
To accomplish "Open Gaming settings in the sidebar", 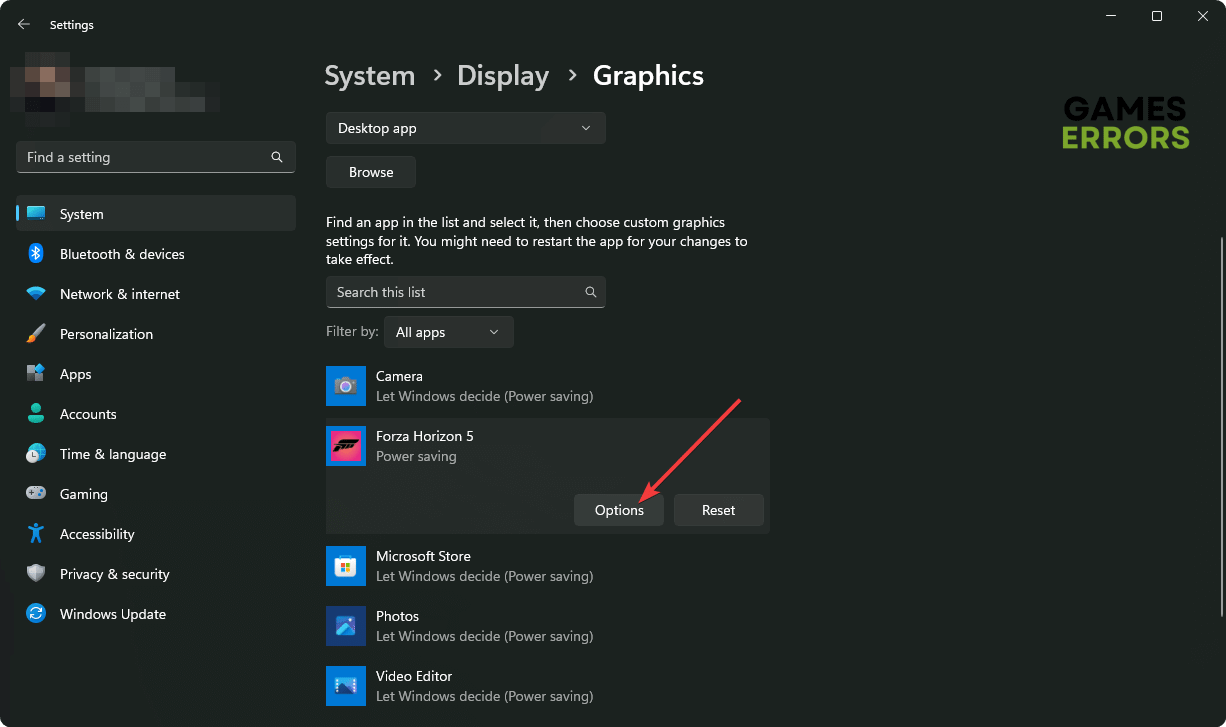I will [83, 494].
